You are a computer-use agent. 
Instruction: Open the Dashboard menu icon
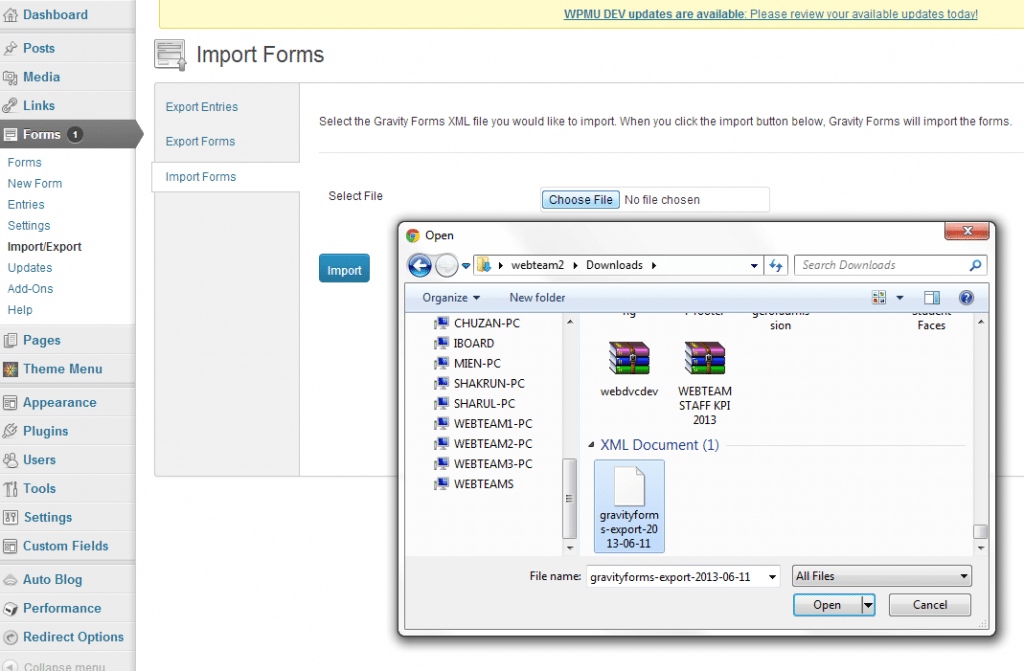pyautogui.click(x=10, y=15)
